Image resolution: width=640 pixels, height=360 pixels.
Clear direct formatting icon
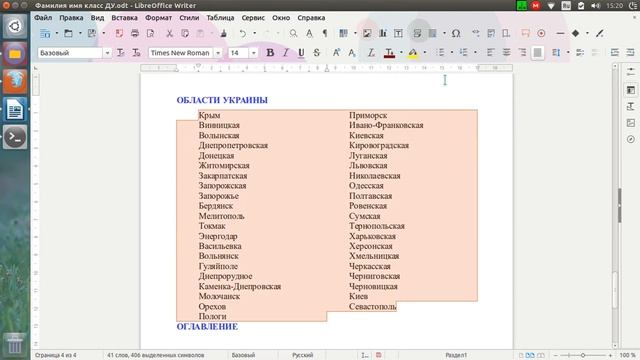[x=371, y=53]
